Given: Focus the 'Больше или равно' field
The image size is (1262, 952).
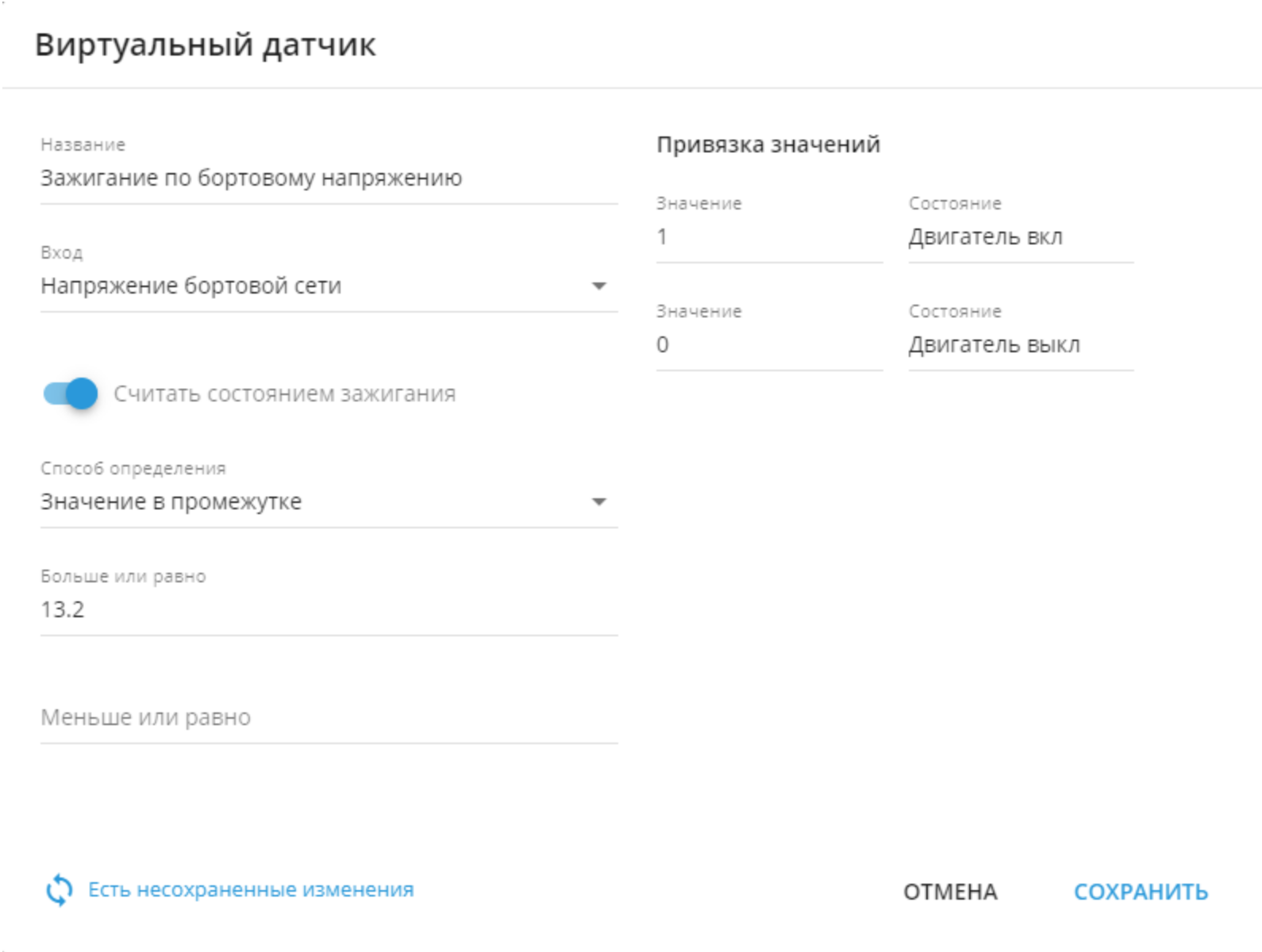Looking at the screenshot, I should click(x=329, y=609).
